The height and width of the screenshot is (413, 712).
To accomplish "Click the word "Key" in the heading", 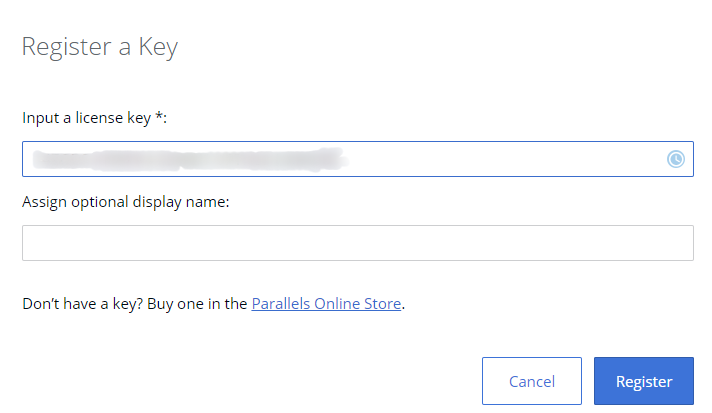I will (x=157, y=47).
